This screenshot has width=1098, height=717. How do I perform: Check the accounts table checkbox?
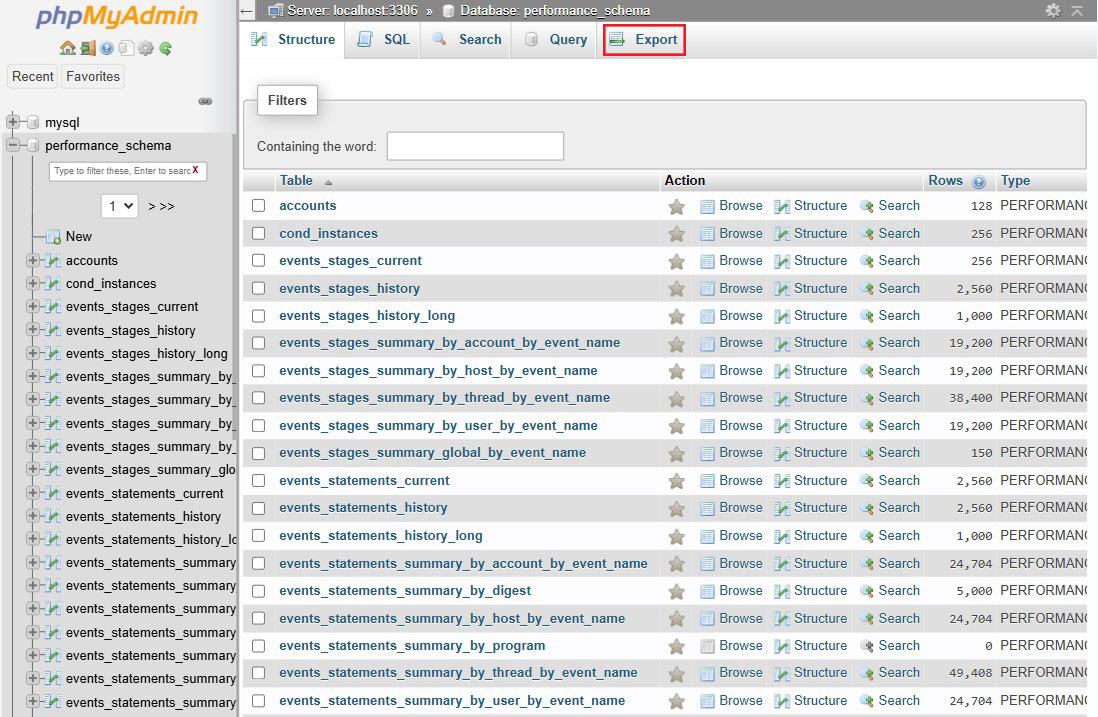point(258,205)
